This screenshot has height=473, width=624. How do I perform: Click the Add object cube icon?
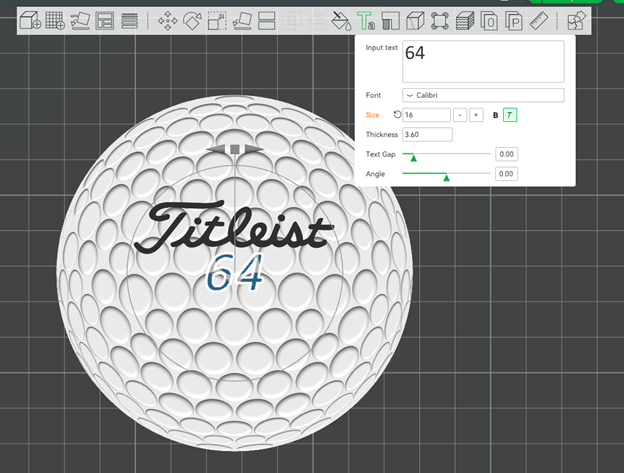[30, 21]
